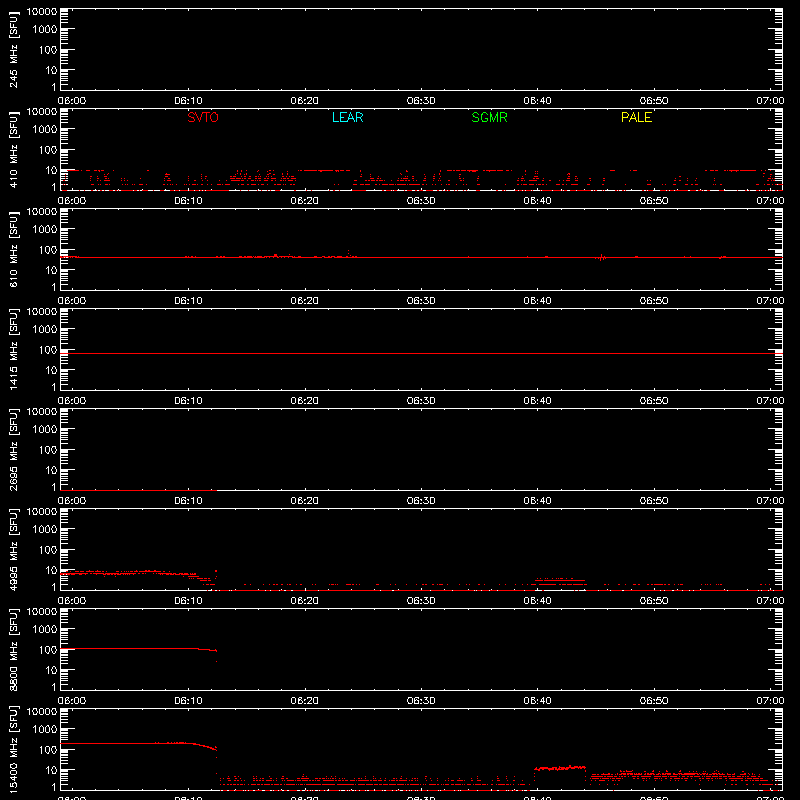Select the 410 MHz [SFU] axis title
800x800 pixels.
tap(13, 149)
